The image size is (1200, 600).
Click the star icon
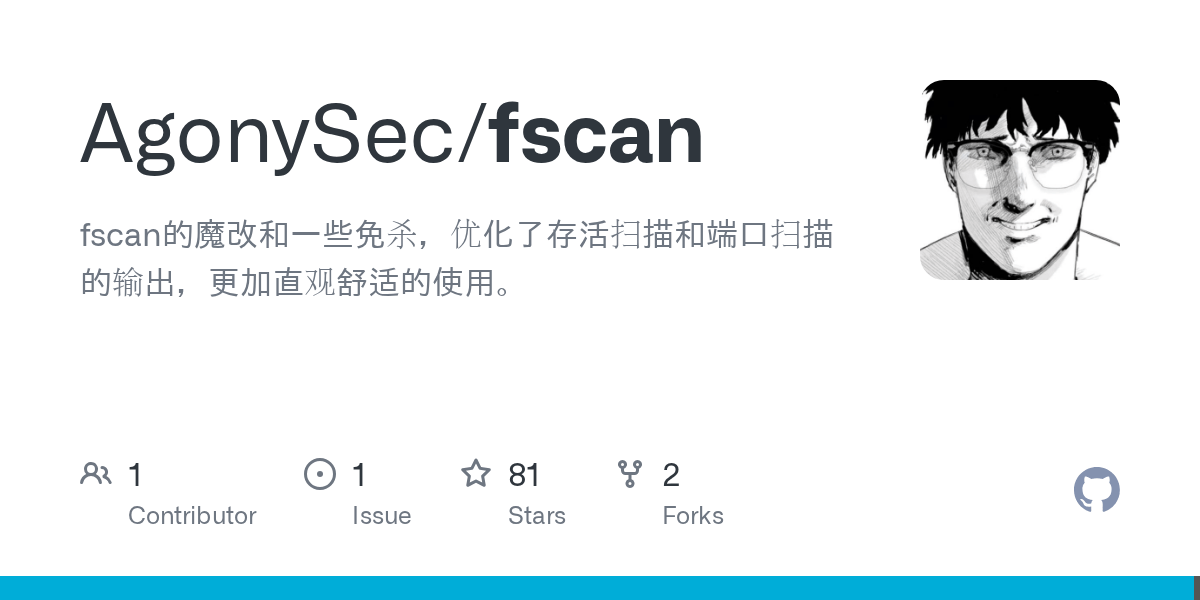[476, 473]
